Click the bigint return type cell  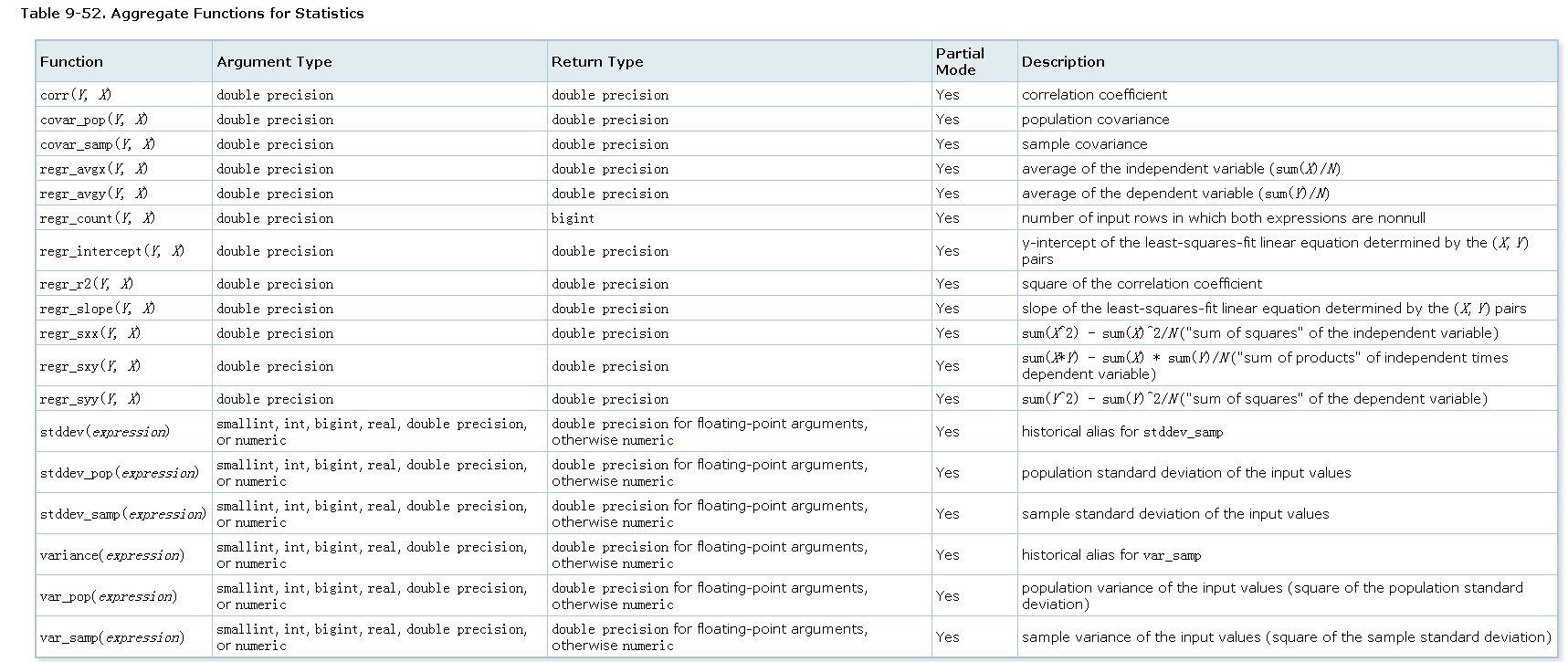point(573,218)
